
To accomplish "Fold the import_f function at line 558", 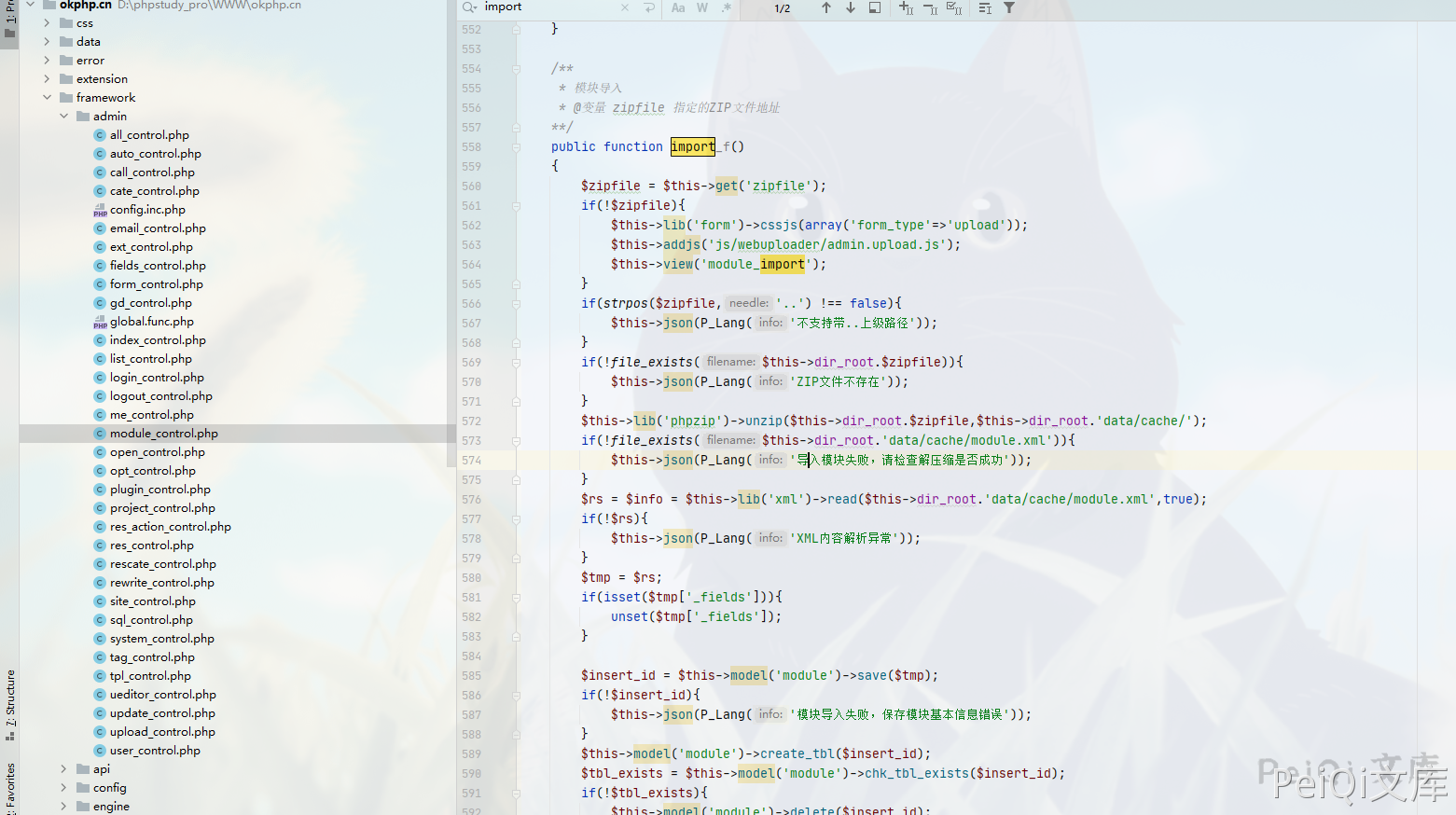I will (x=516, y=147).
